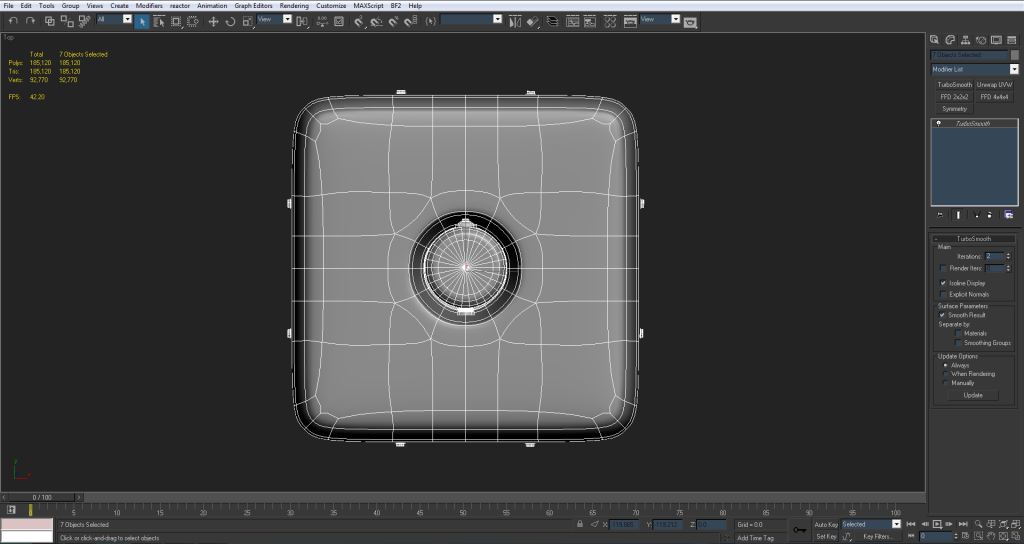Click the Undo arrow icon
1024x544 pixels.
[12, 20]
